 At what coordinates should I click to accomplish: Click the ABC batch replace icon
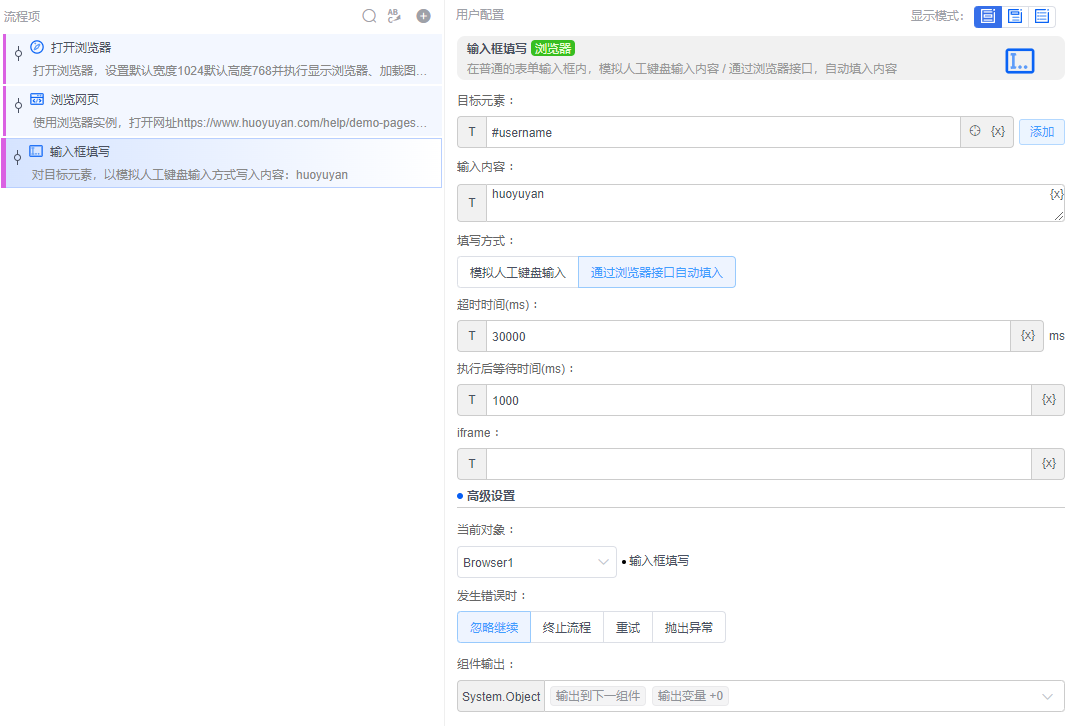(394, 16)
